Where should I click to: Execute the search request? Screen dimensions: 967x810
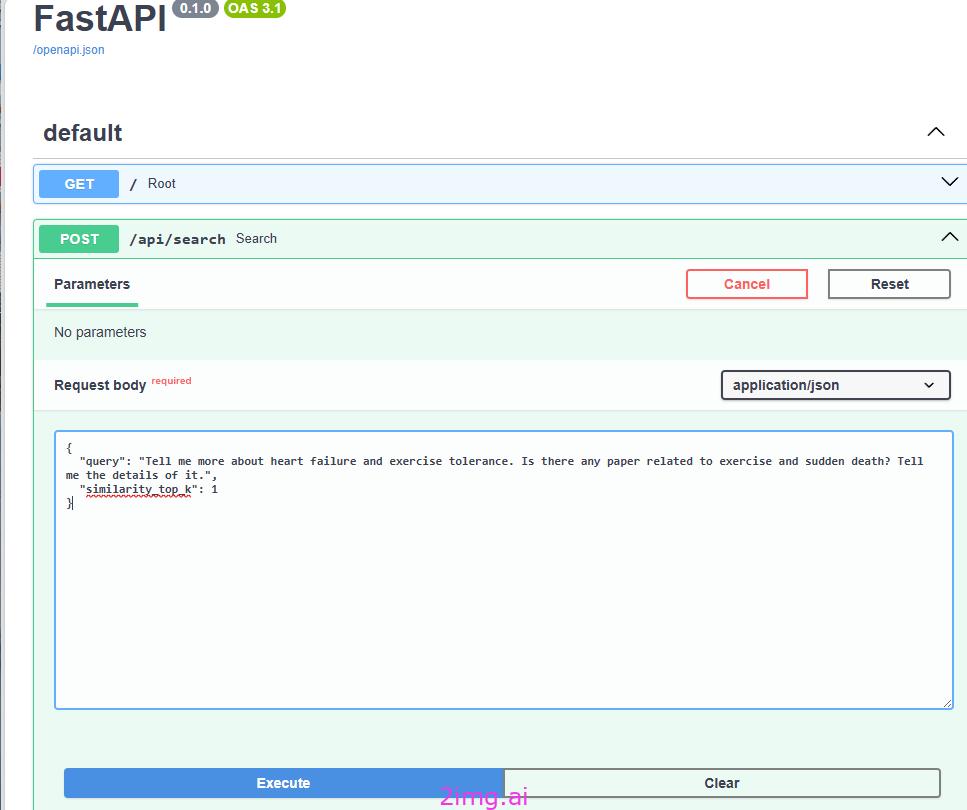[284, 783]
